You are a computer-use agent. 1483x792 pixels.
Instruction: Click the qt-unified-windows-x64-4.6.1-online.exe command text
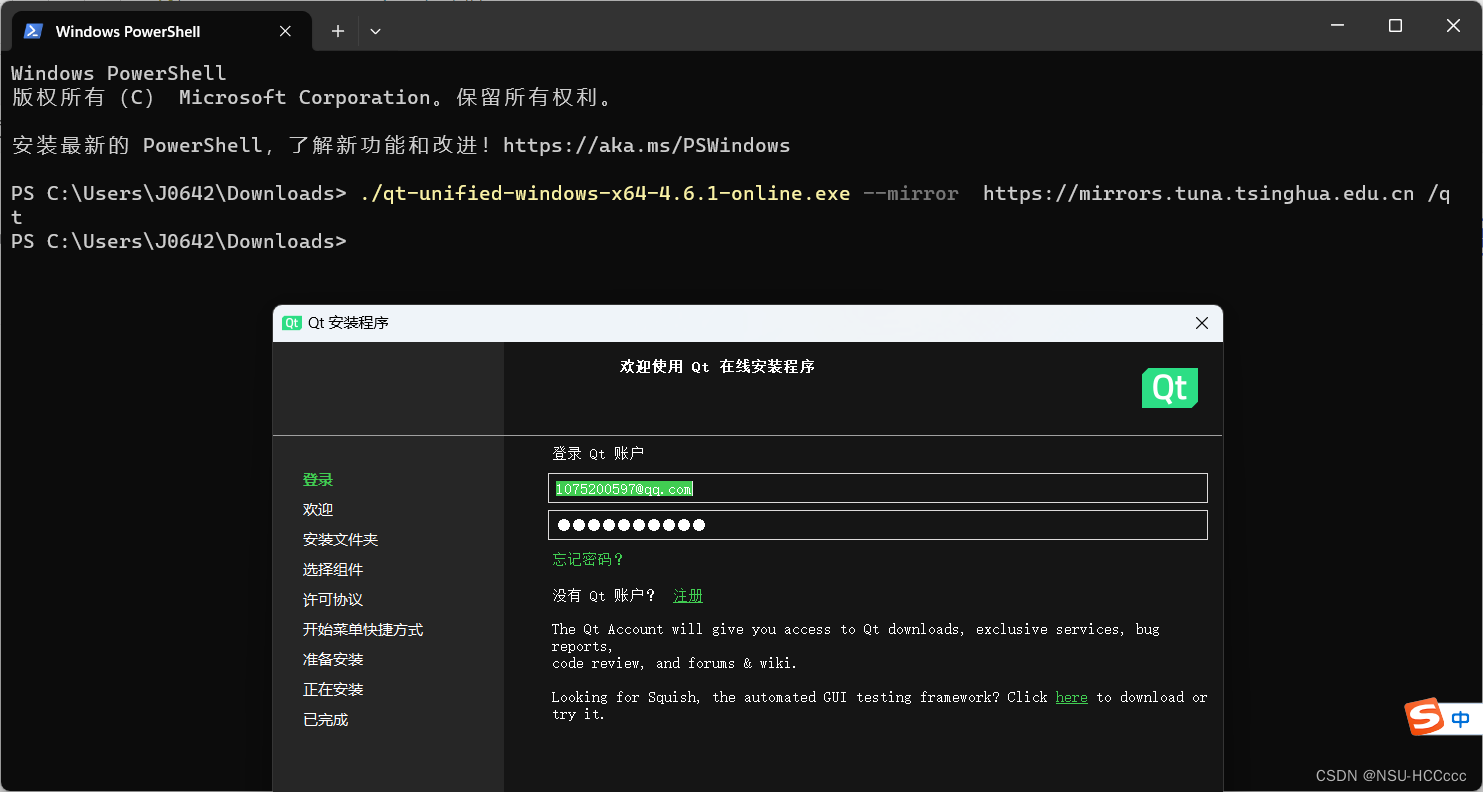click(604, 193)
